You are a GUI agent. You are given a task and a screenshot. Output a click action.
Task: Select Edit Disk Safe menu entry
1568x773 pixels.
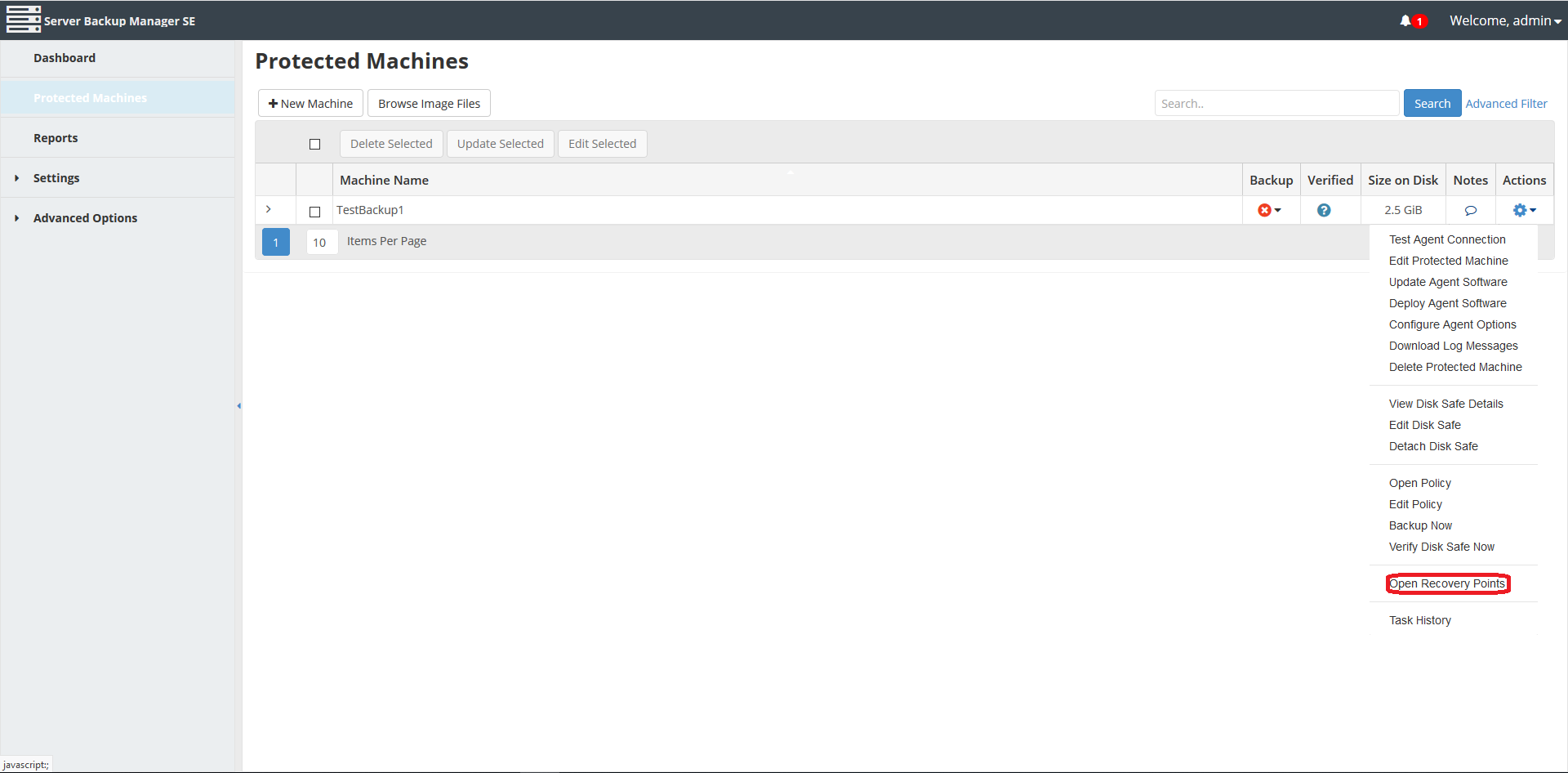coord(1425,425)
